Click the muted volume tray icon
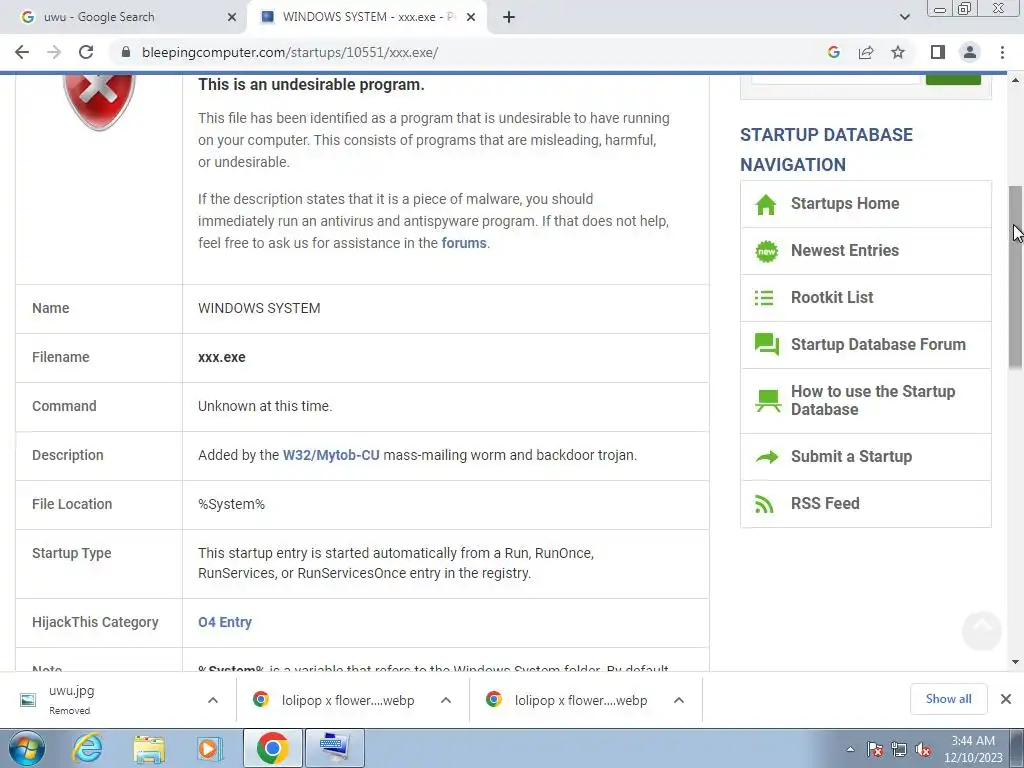1024x768 pixels. pyautogui.click(x=923, y=749)
